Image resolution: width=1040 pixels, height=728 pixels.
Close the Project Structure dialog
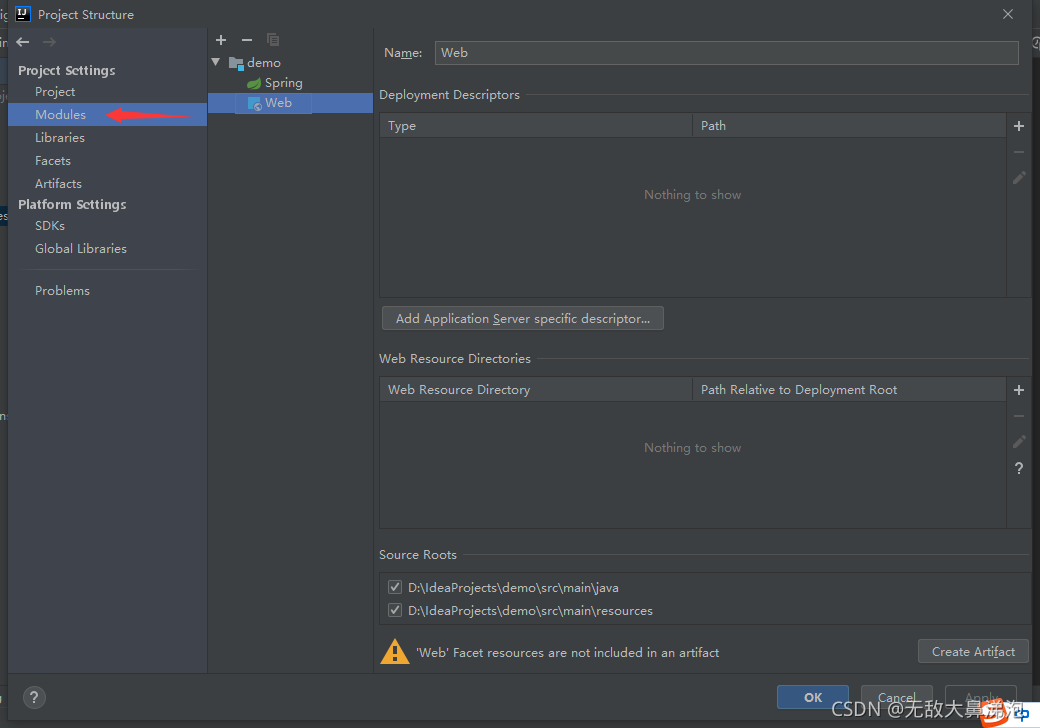click(x=1008, y=14)
